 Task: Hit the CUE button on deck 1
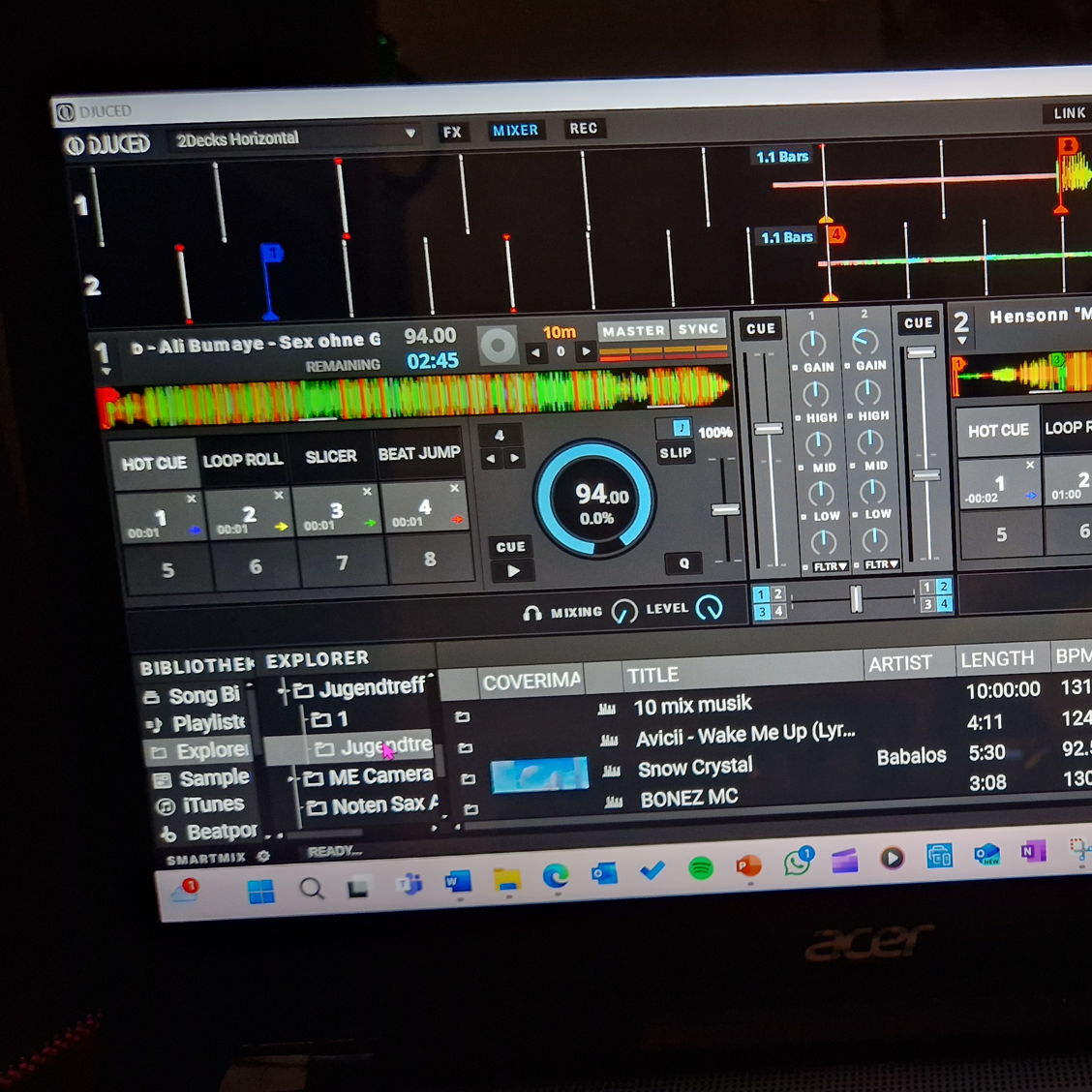(510, 547)
